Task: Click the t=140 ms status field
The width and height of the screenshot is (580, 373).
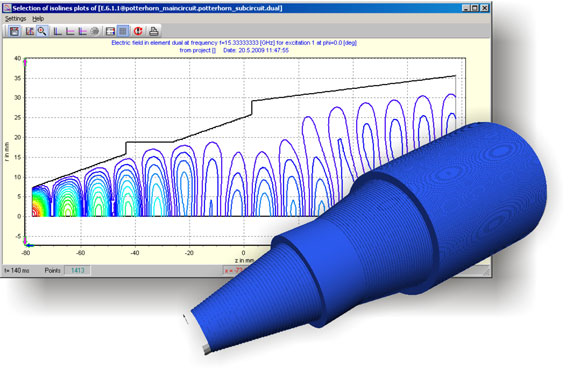Action: coord(17,270)
